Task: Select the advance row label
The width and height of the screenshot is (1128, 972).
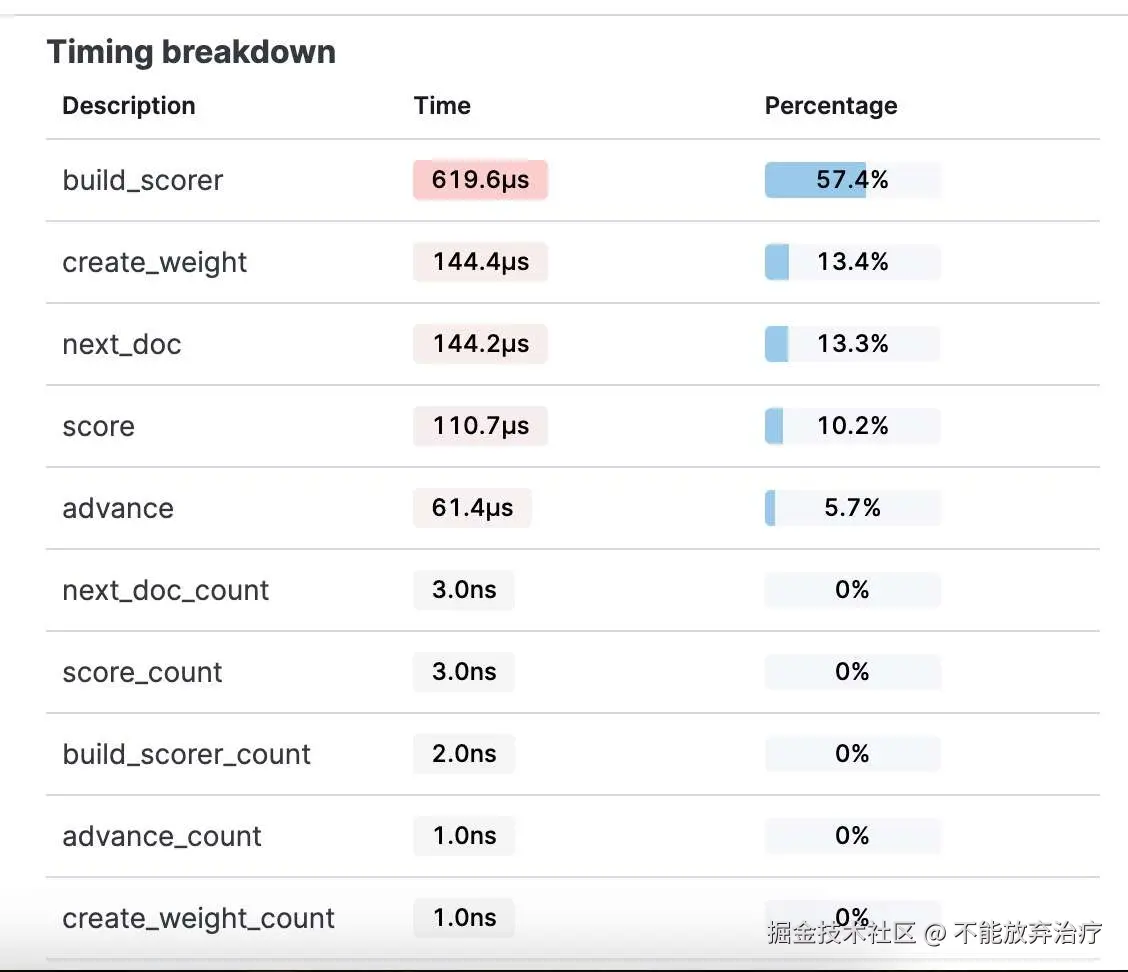Action: tap(118, 508)
